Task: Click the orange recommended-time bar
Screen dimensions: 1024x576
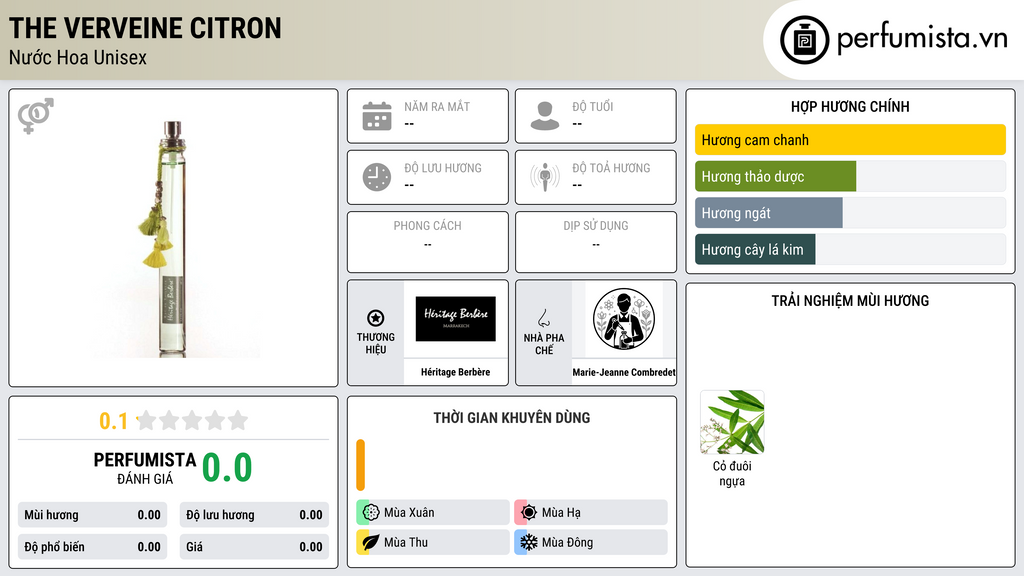Action: [360, 465]
